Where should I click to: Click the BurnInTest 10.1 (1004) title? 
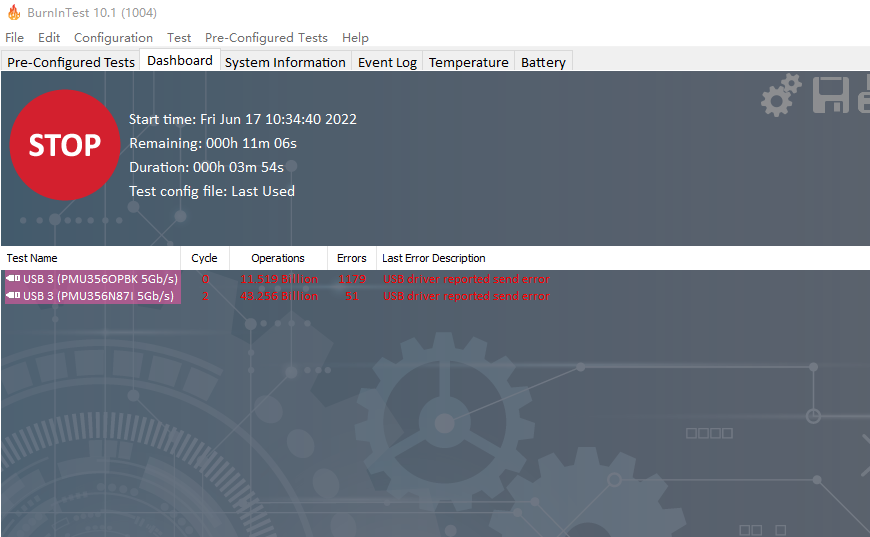pyautogui.click(x=92, y=12)
